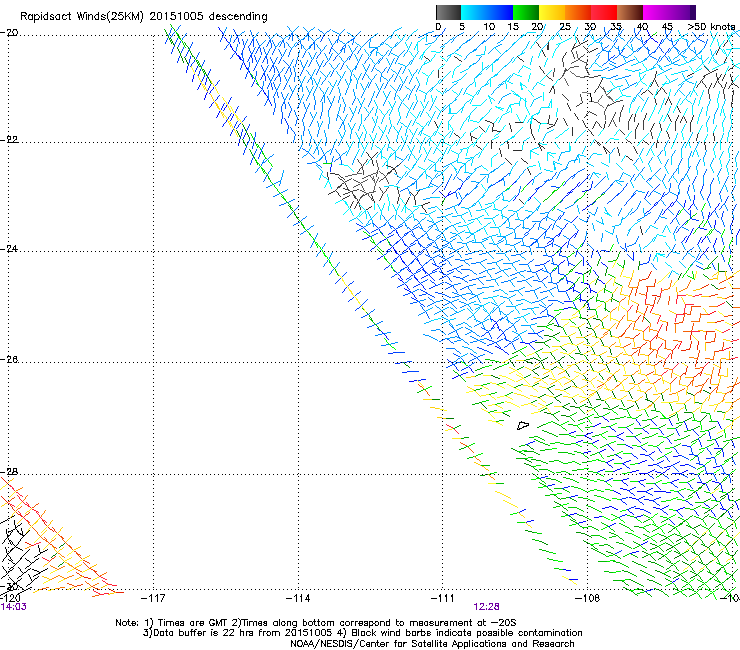
Task: Click the title 'Rapidscat Winds(25KM) 20151005 descending'
Action: coord(143,17)
